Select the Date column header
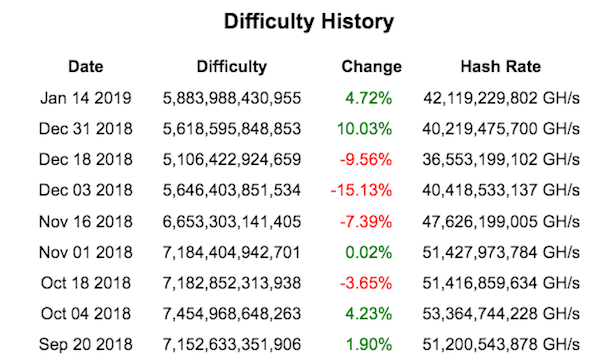 [x=86, y=67]
